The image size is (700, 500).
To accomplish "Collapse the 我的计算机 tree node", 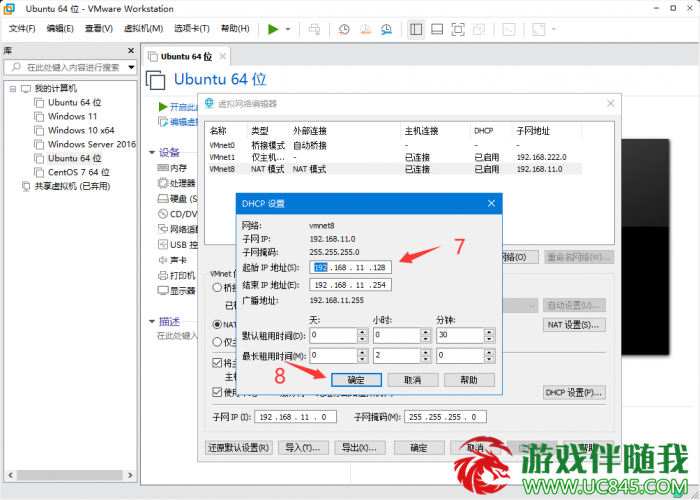I will pos(13,89).
